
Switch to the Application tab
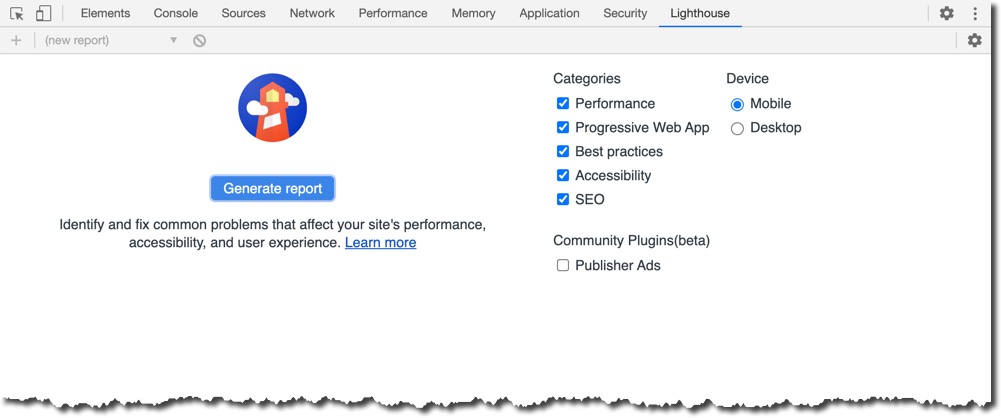tap(550, 13)
